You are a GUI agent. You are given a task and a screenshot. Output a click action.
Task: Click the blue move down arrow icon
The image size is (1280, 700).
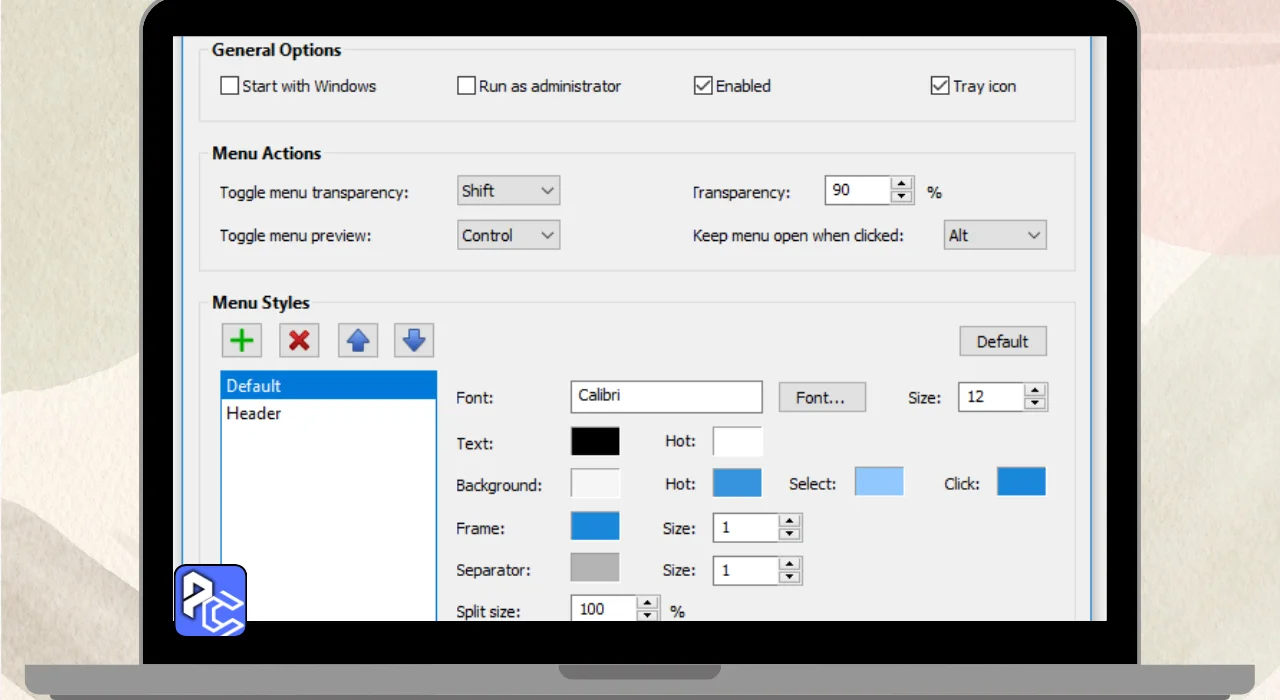point(413,341)
